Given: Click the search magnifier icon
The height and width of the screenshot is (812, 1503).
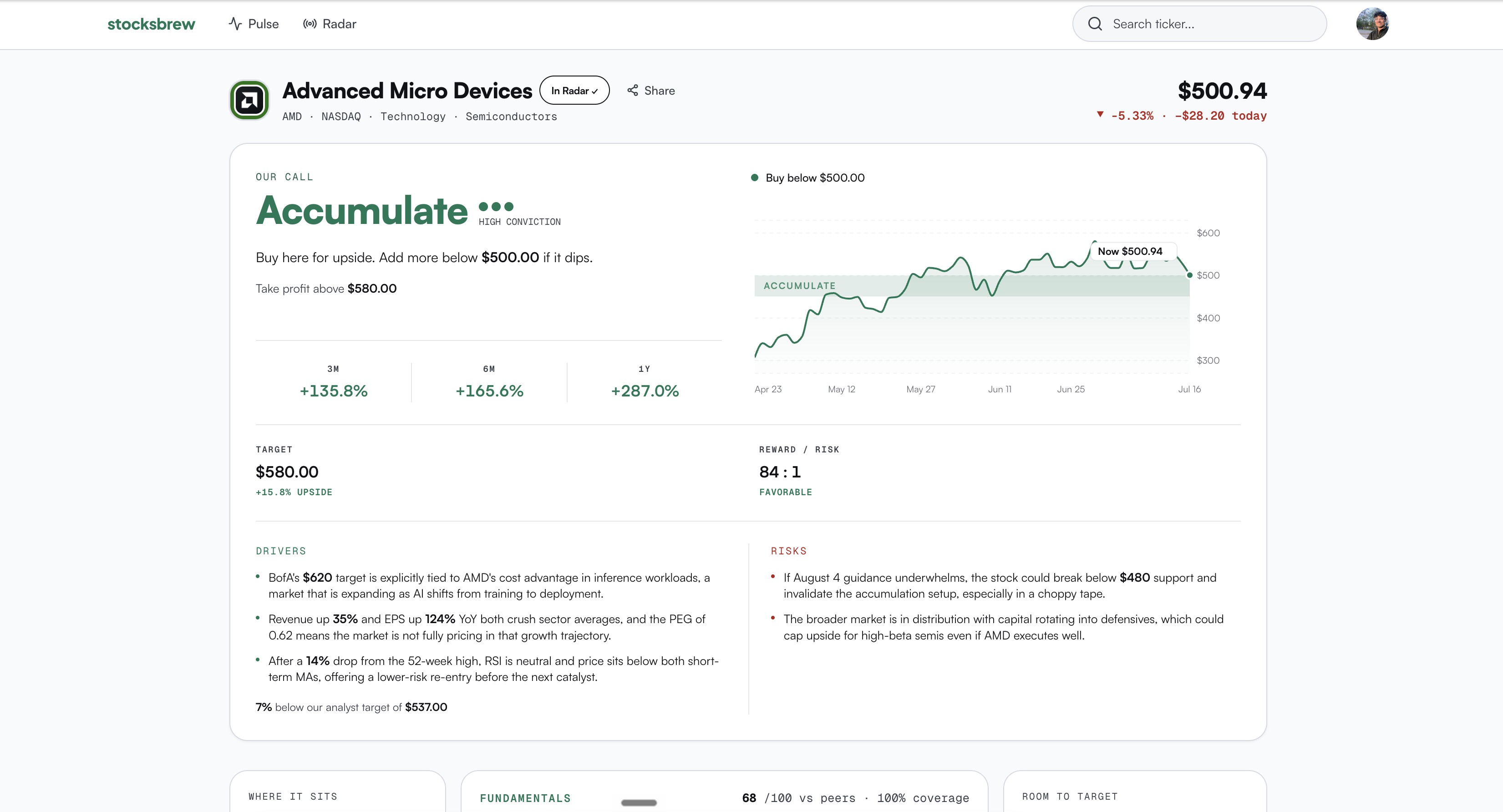Looking at the screenshot, I should (x=1095, y=24).
